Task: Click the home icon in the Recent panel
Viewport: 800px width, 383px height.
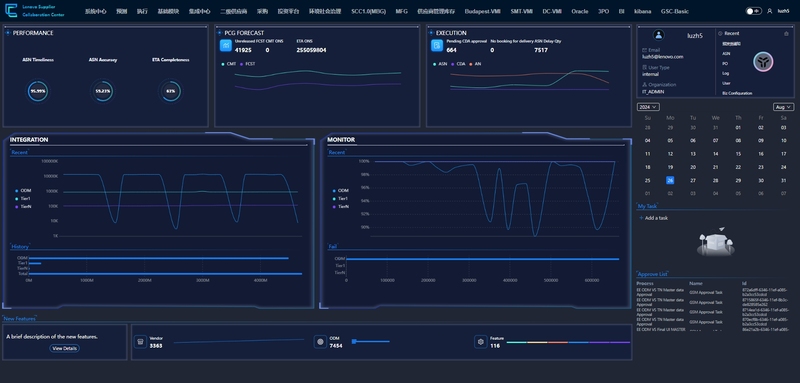Action: click(786, 34)
